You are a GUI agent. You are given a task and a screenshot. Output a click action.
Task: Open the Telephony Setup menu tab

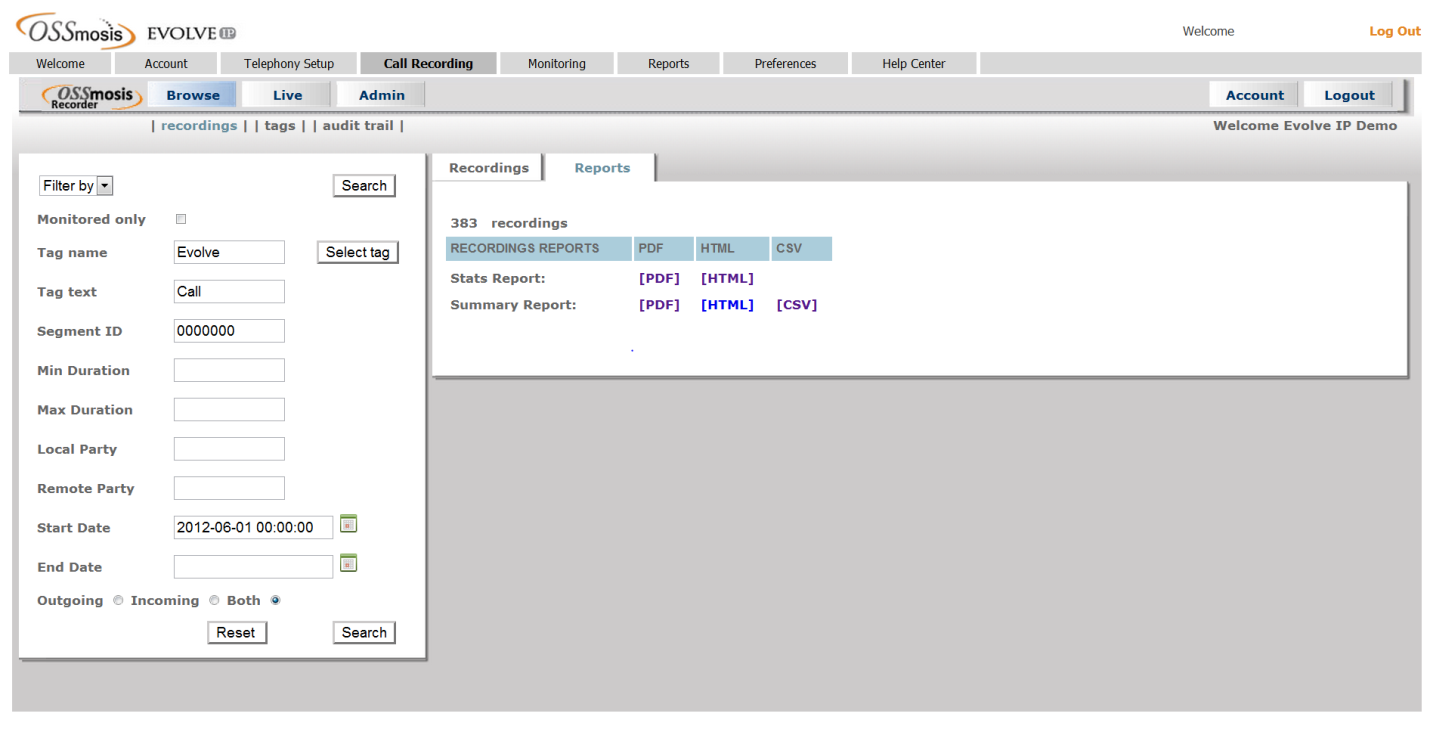[x=289, y=64]
